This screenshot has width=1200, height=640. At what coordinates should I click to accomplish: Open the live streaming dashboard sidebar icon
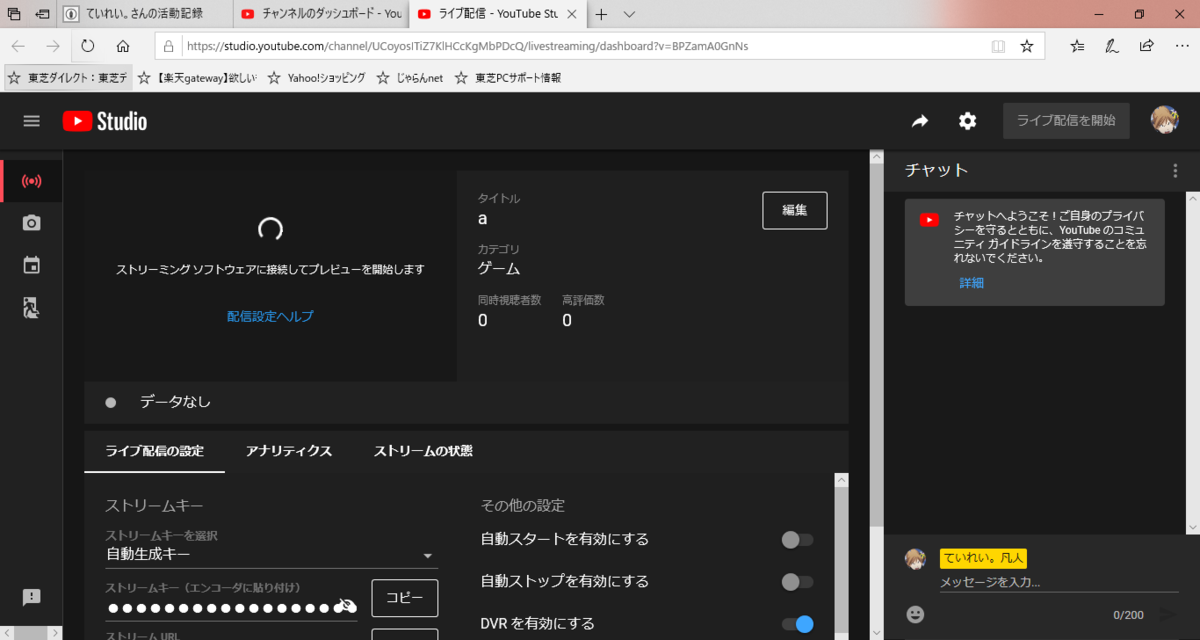click(30, 181)
